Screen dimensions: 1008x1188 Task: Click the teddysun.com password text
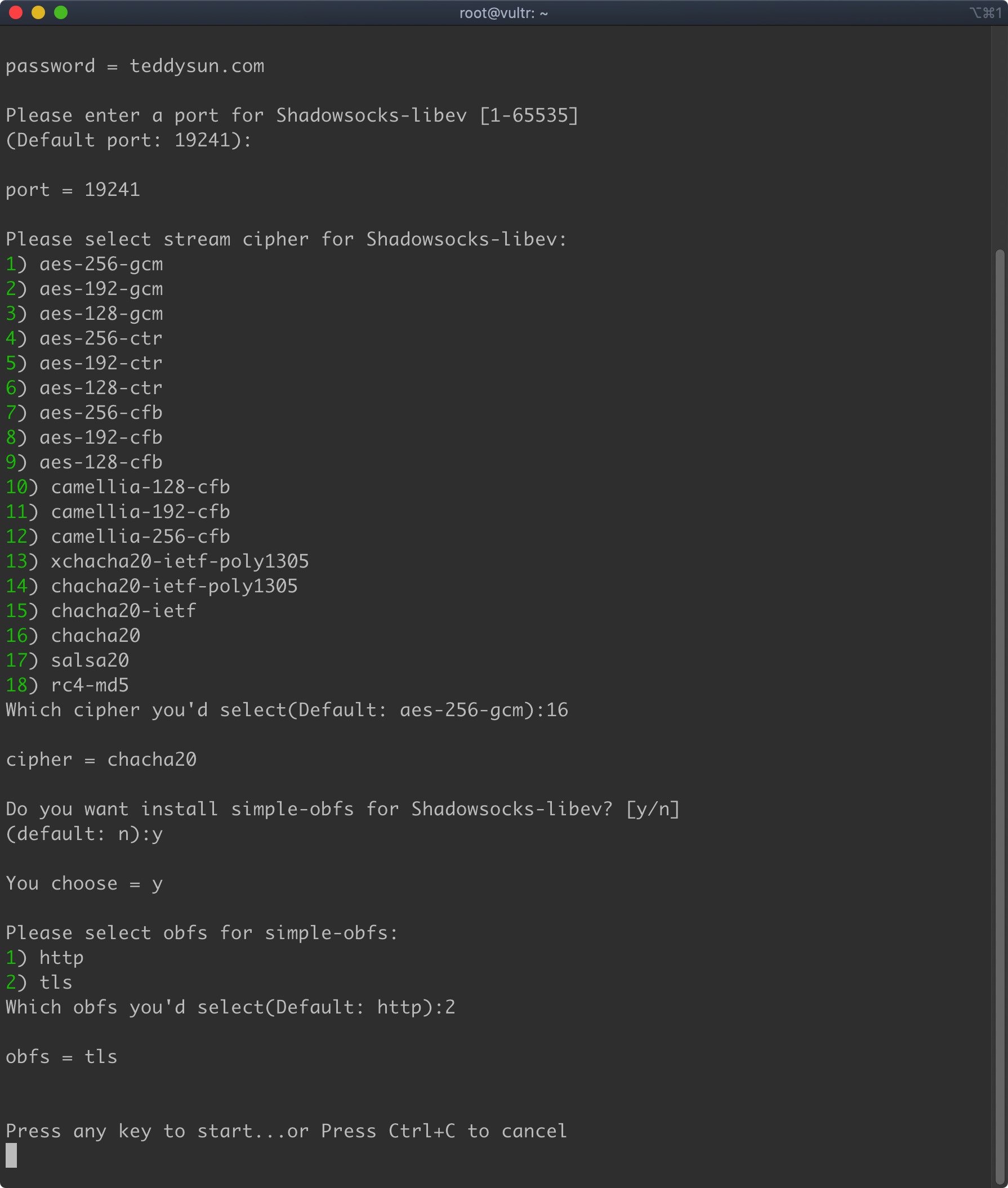[x=197, y=66]
